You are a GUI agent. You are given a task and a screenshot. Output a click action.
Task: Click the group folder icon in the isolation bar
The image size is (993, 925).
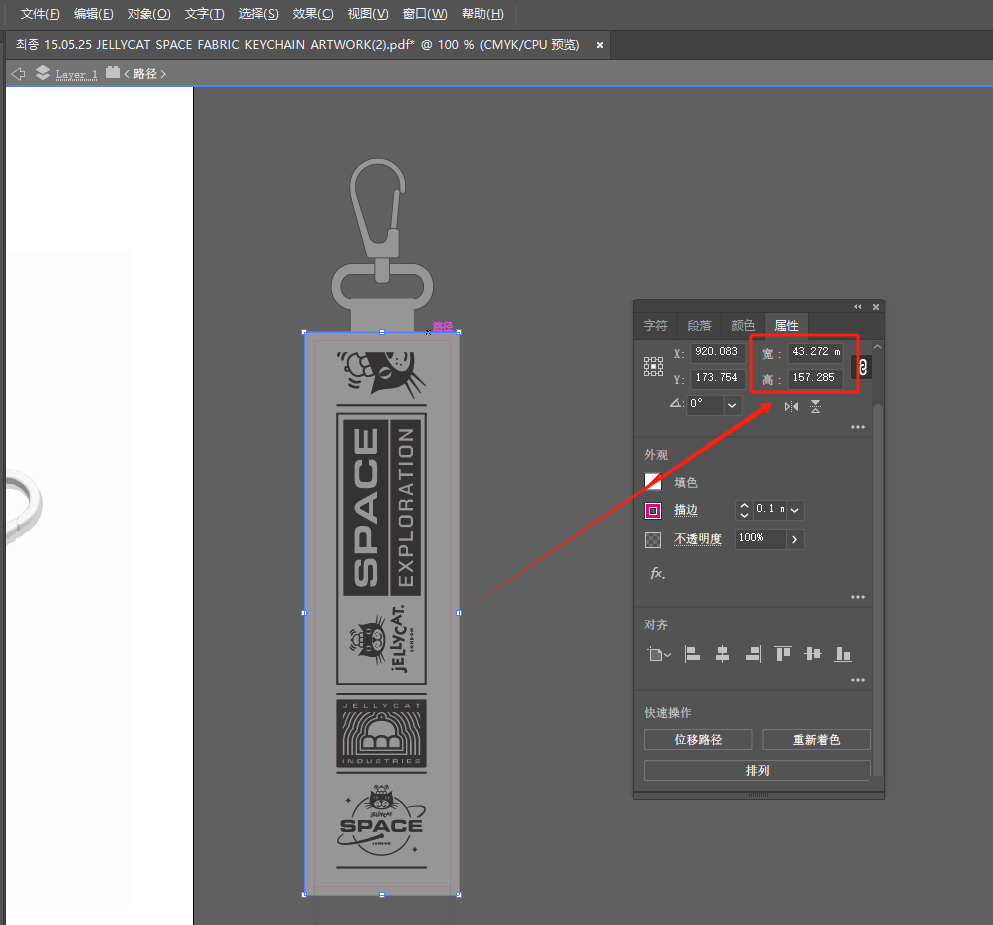(113, 72)
